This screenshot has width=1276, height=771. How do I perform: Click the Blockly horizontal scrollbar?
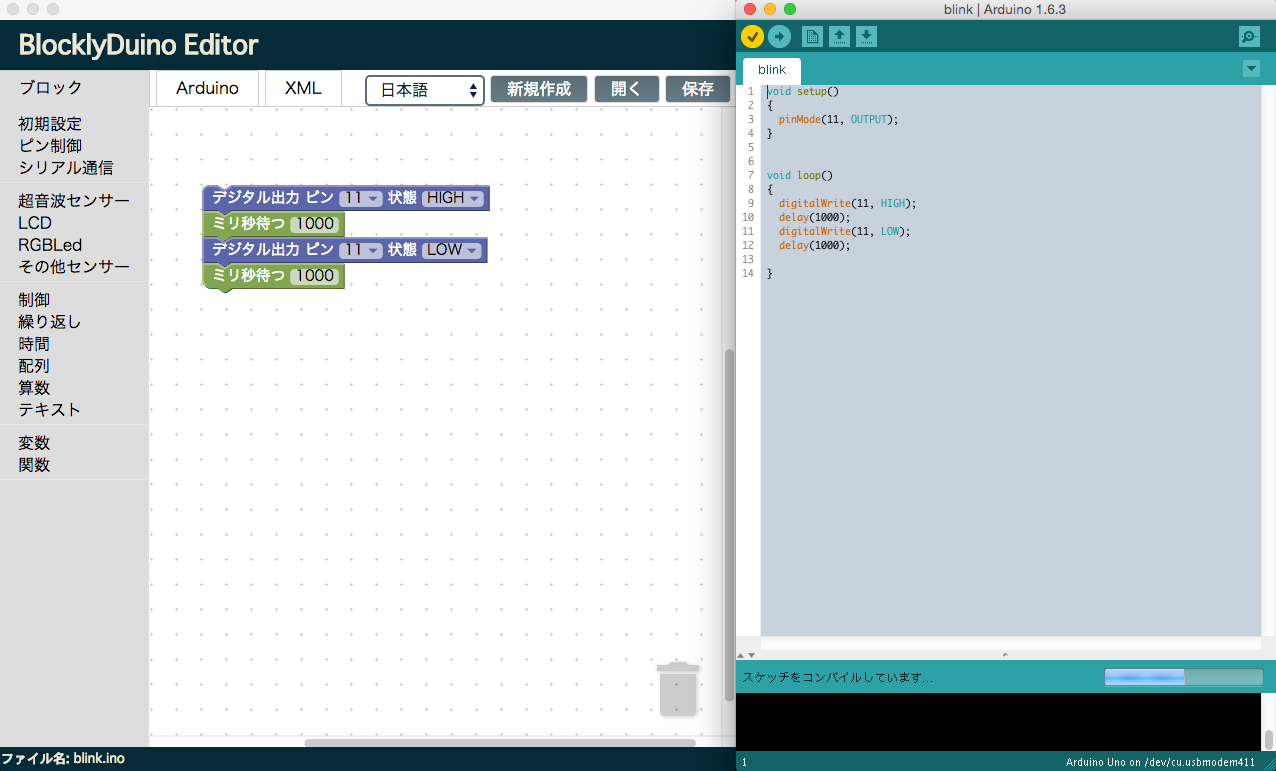pyautogui.click(x=500, y=742)
